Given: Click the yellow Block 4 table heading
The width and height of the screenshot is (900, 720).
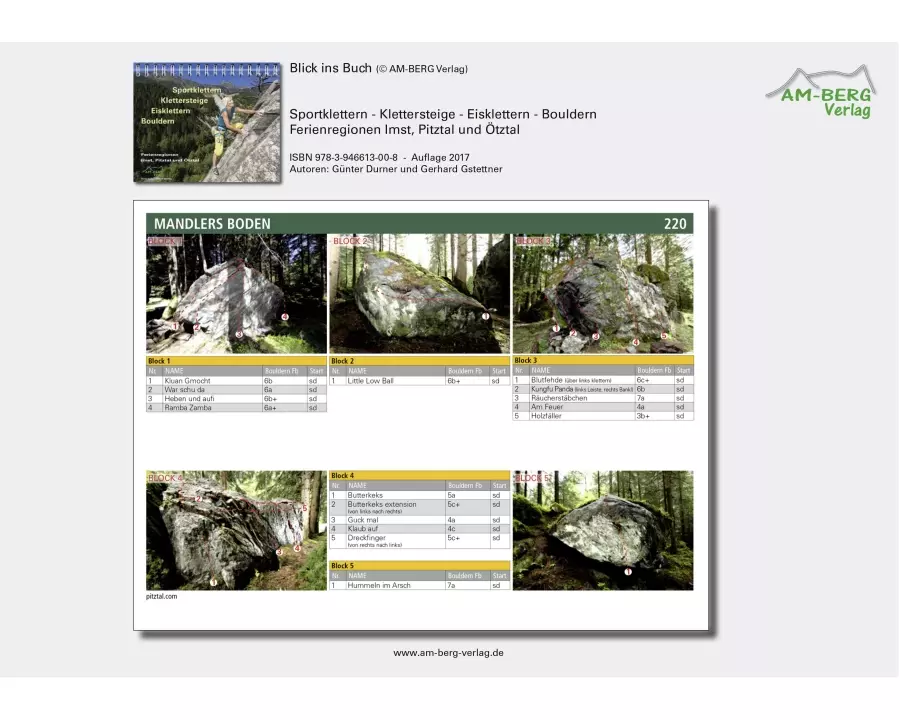Looking at the screenshot, I should 419,476.
